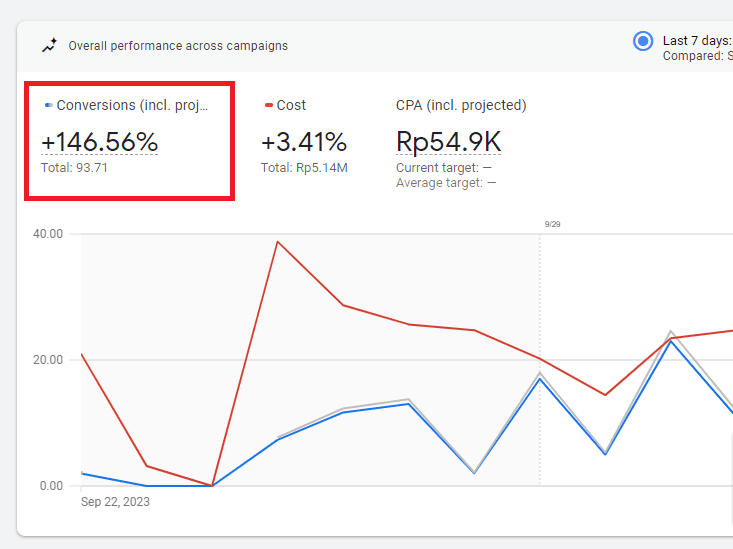Select the CPA (incl. projected) metric label
This screenshot has width=733, height=549.
461,105
